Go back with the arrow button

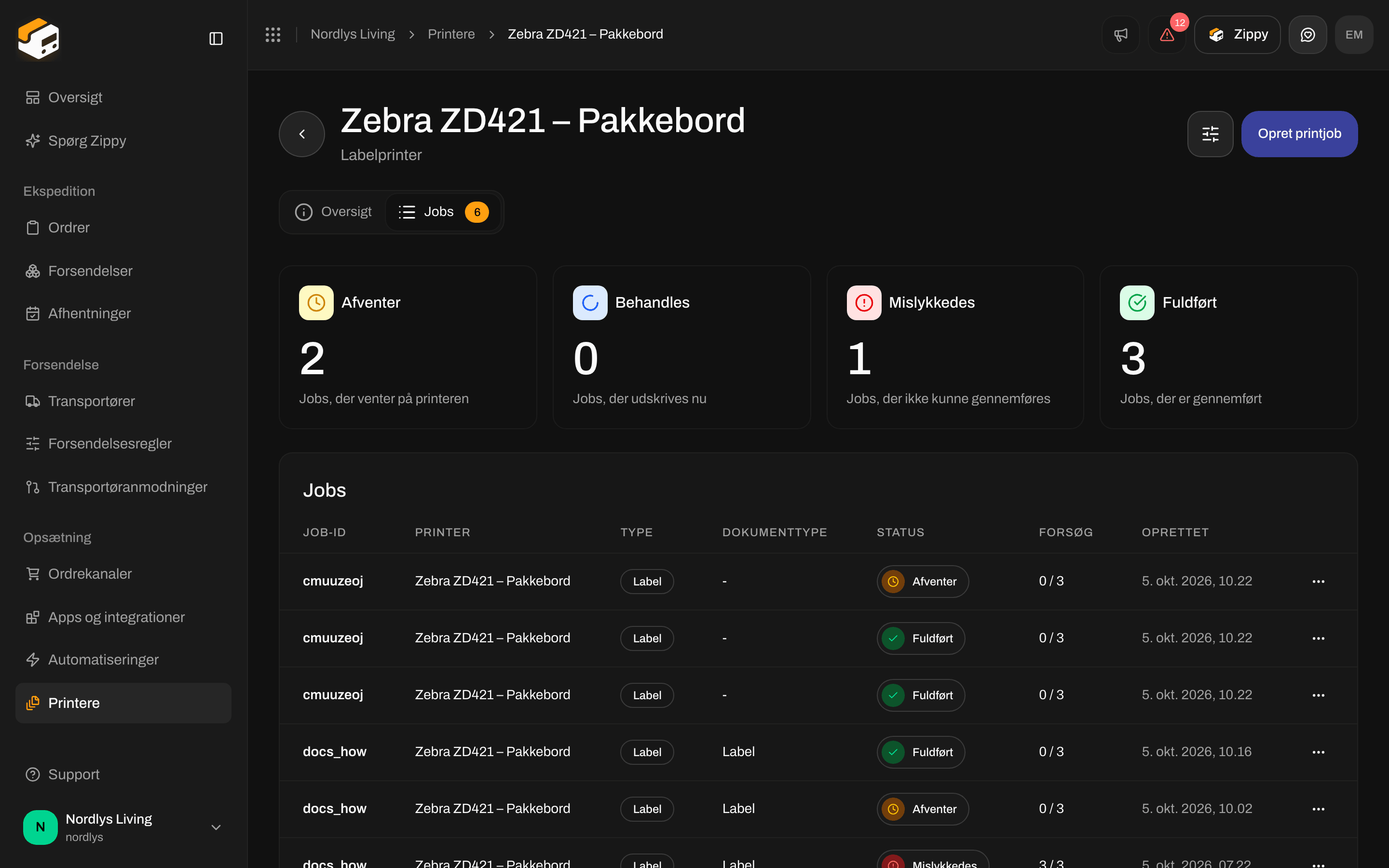[302, 134]
